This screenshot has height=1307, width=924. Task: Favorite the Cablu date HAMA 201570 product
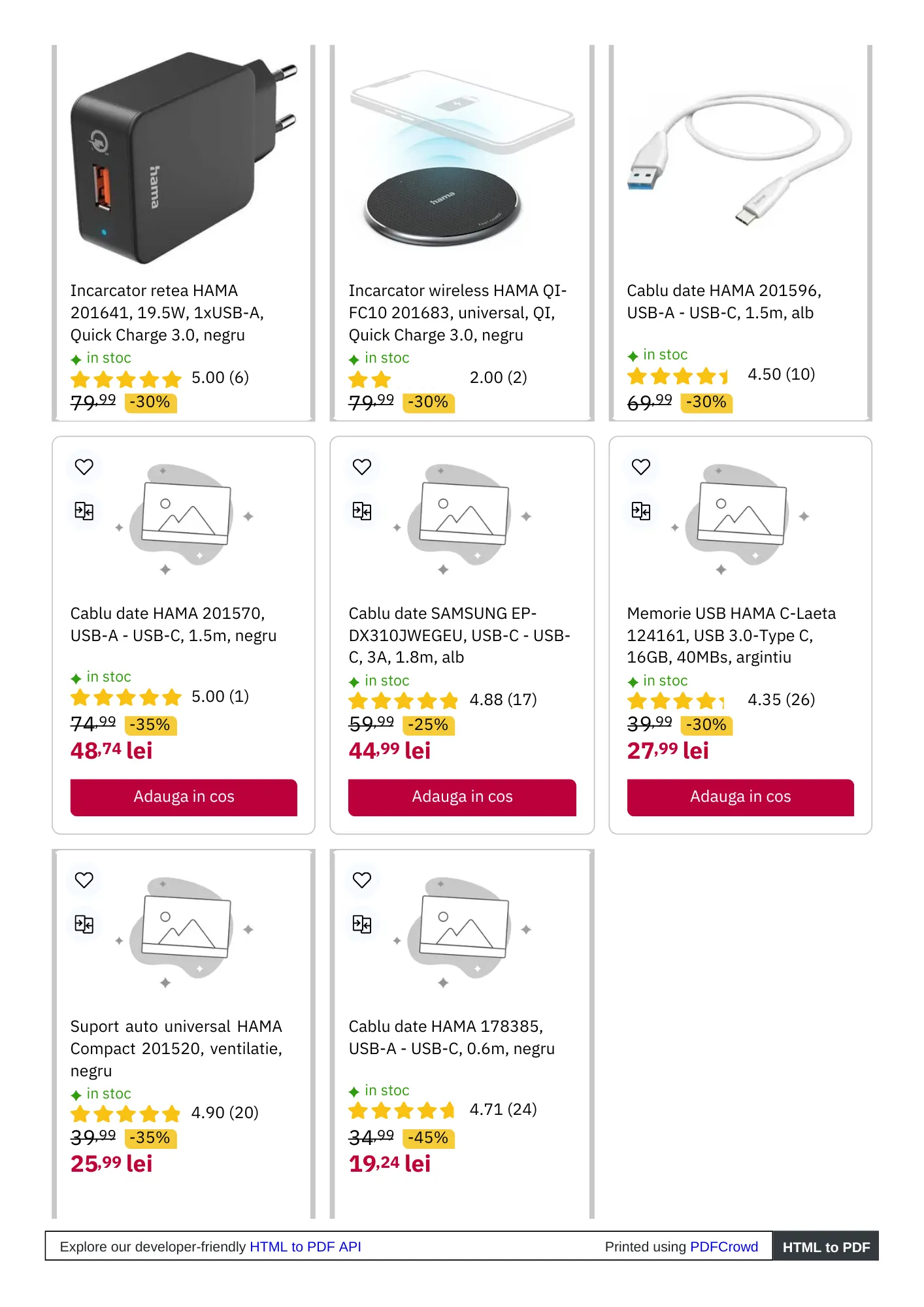pos(84,467)
